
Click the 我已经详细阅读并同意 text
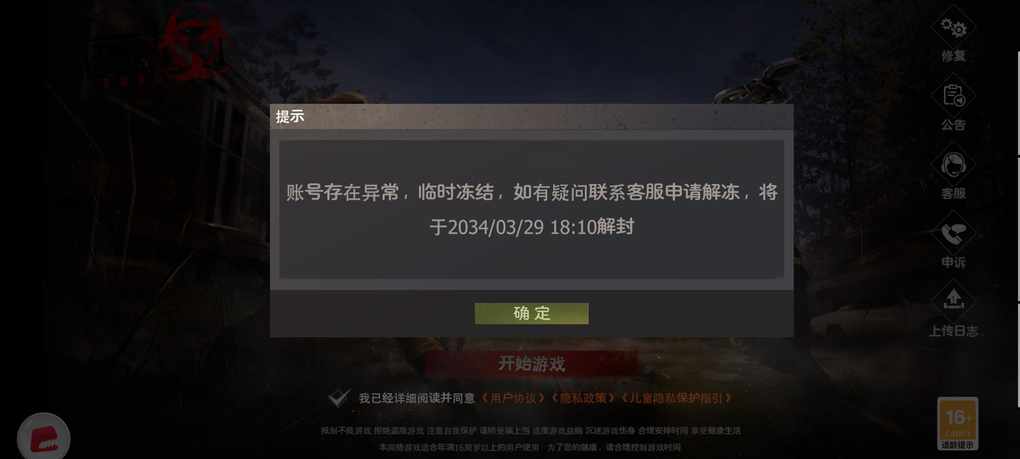(416, 398)
